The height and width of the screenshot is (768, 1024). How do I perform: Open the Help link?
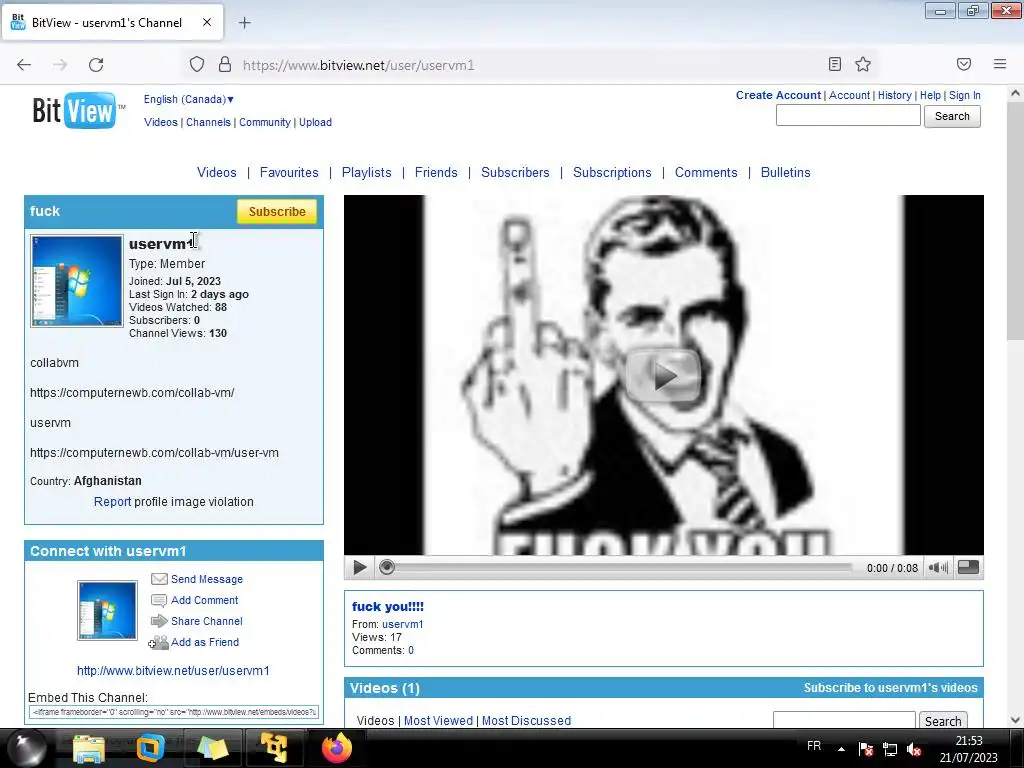pos(931,95)
